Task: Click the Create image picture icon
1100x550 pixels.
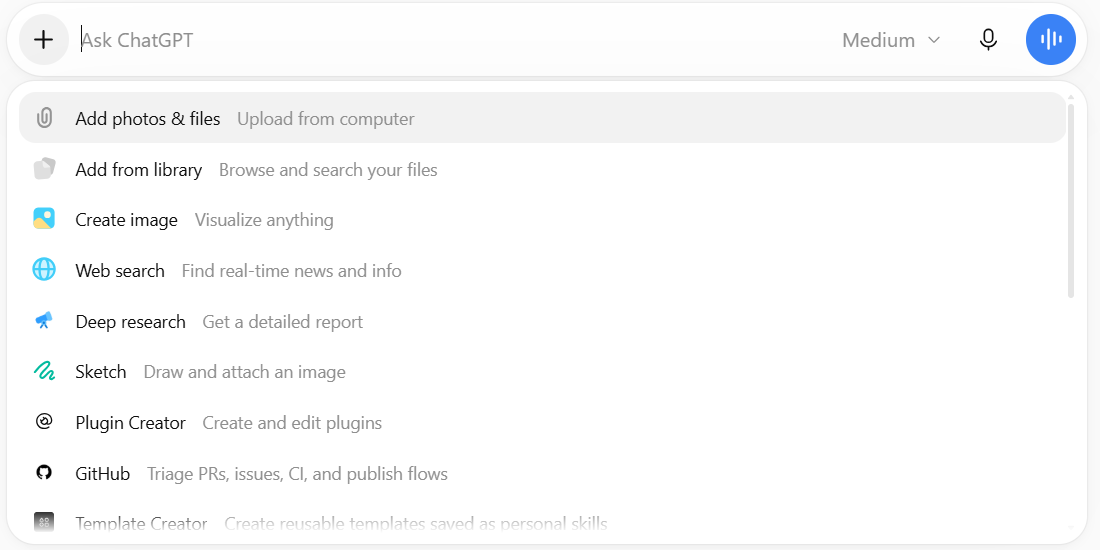Action: coord(44,219)
